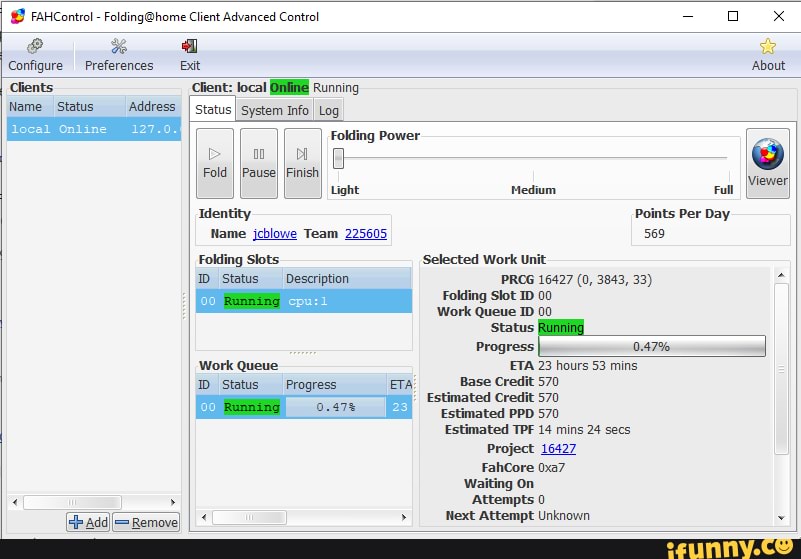Click the work unit progress bar 0.47%

pyautogui.click(x=652, y=346)
